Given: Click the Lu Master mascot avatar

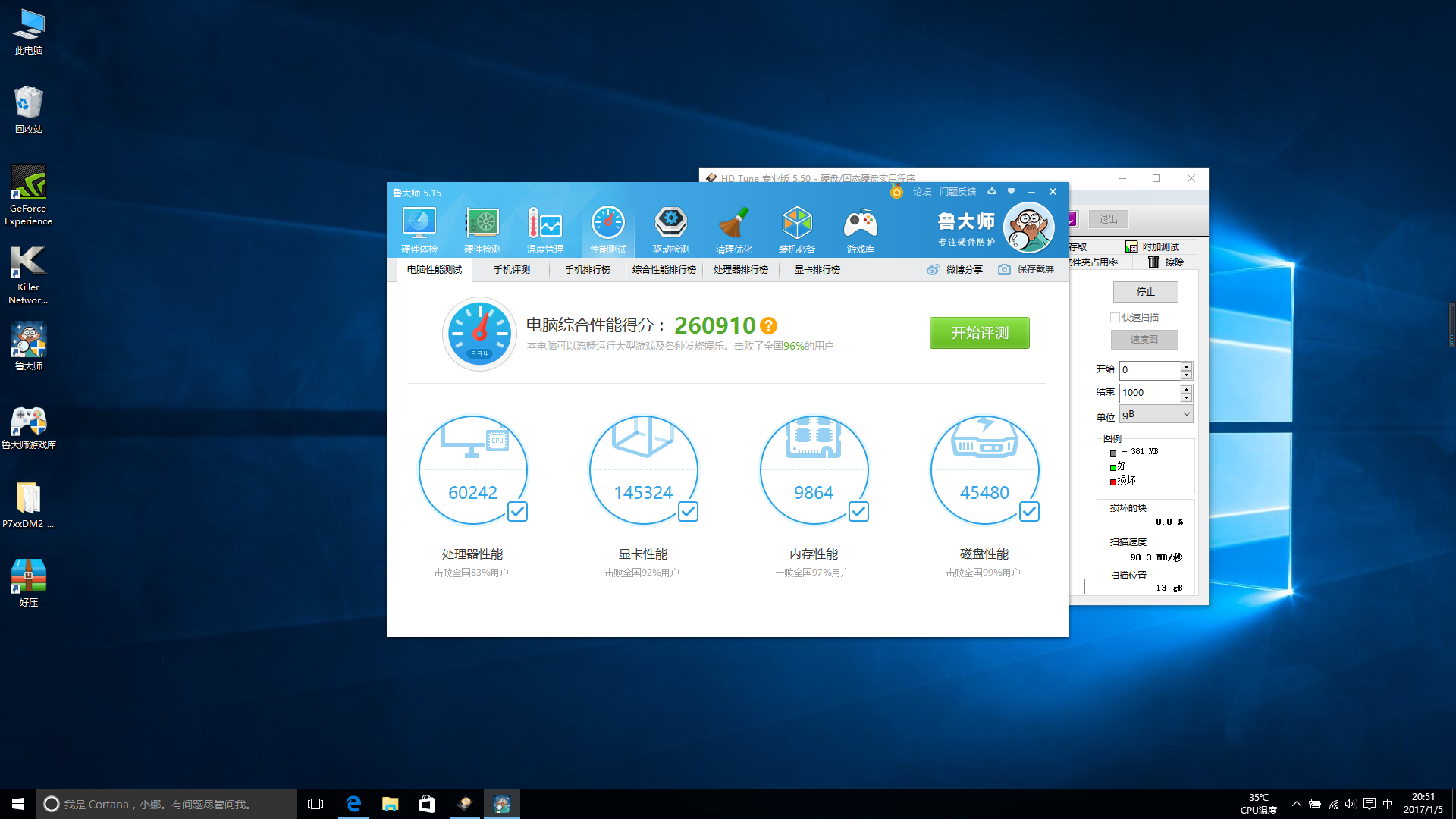Looking at the screenshot, I should (1028, 227).
